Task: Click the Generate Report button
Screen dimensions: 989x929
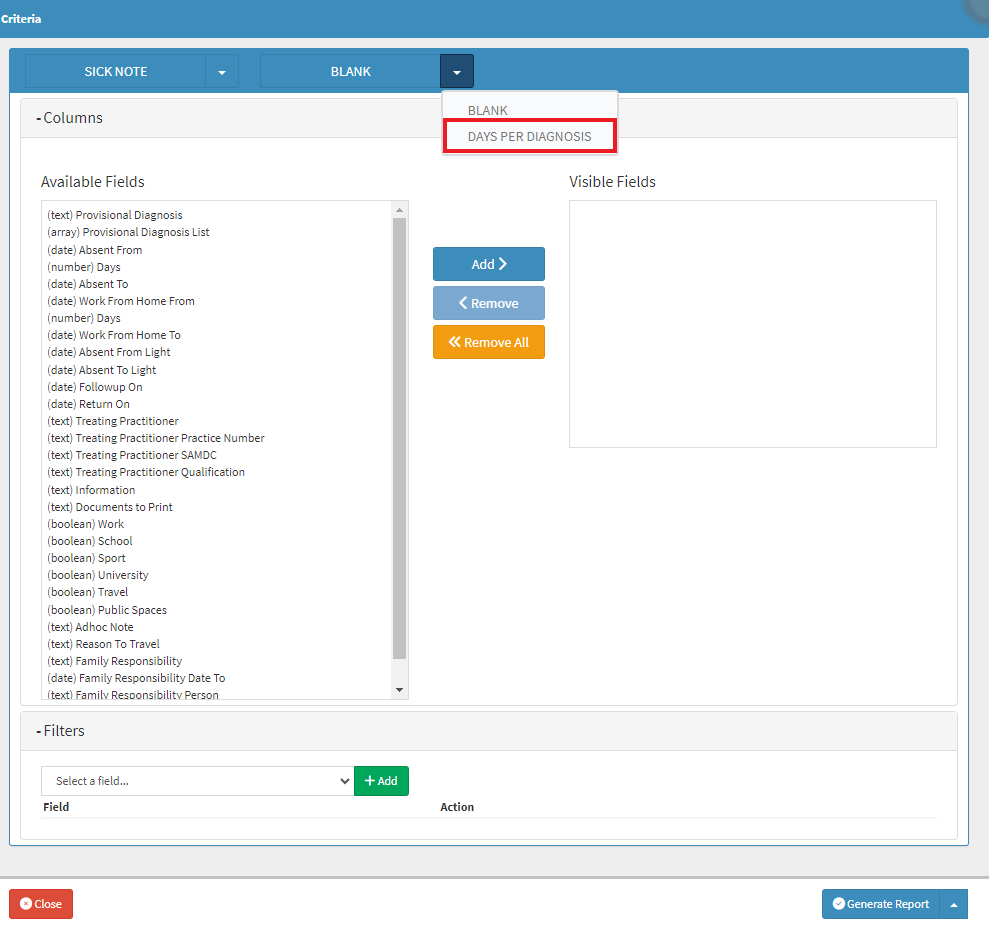Action: 880,904
